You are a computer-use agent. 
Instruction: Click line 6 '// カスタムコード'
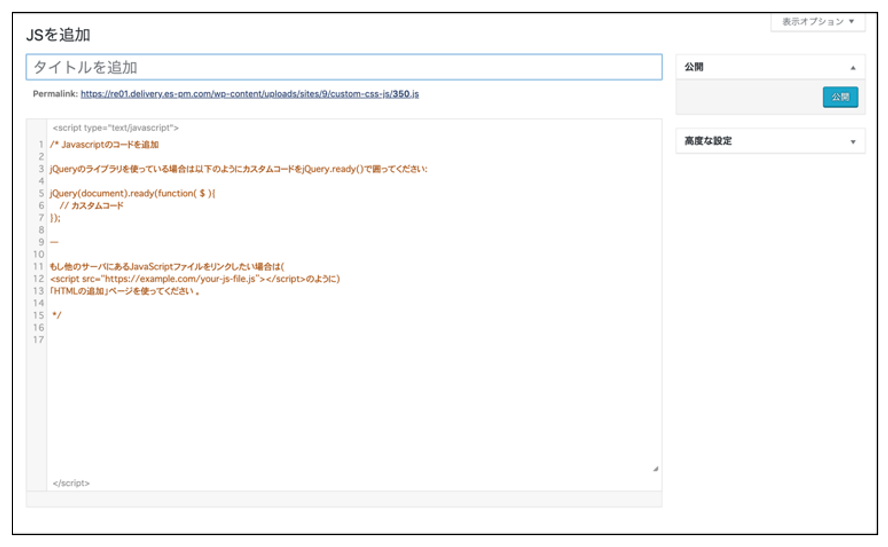[x=91, y=206]
